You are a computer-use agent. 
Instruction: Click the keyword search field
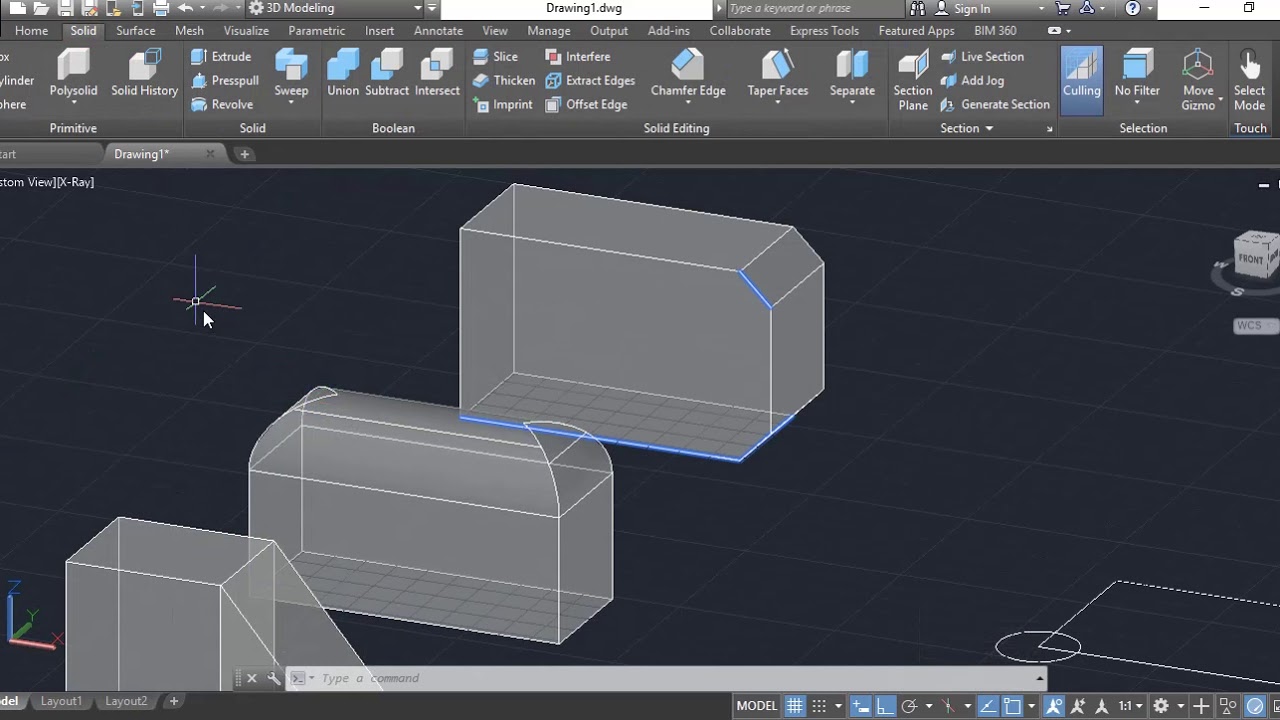[814, 9]
